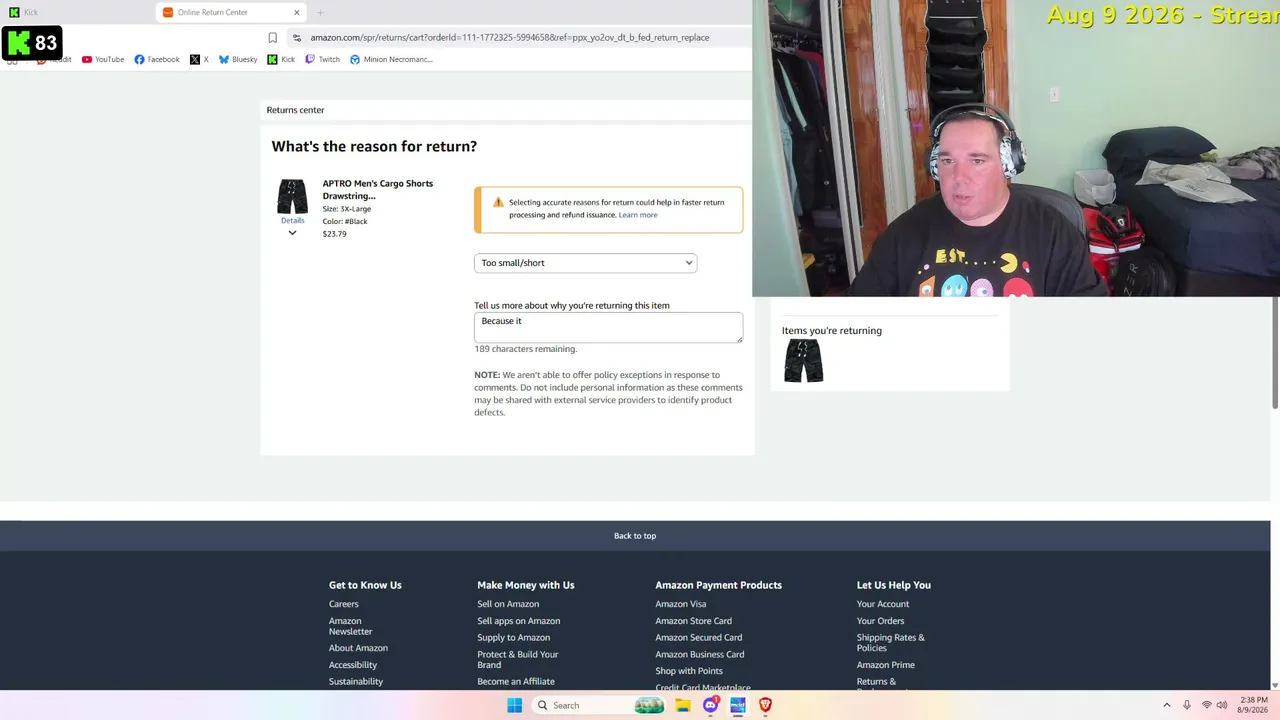
Task: Open the return reason dropdown showing Too small/short
Action: (x=585, y=263)
